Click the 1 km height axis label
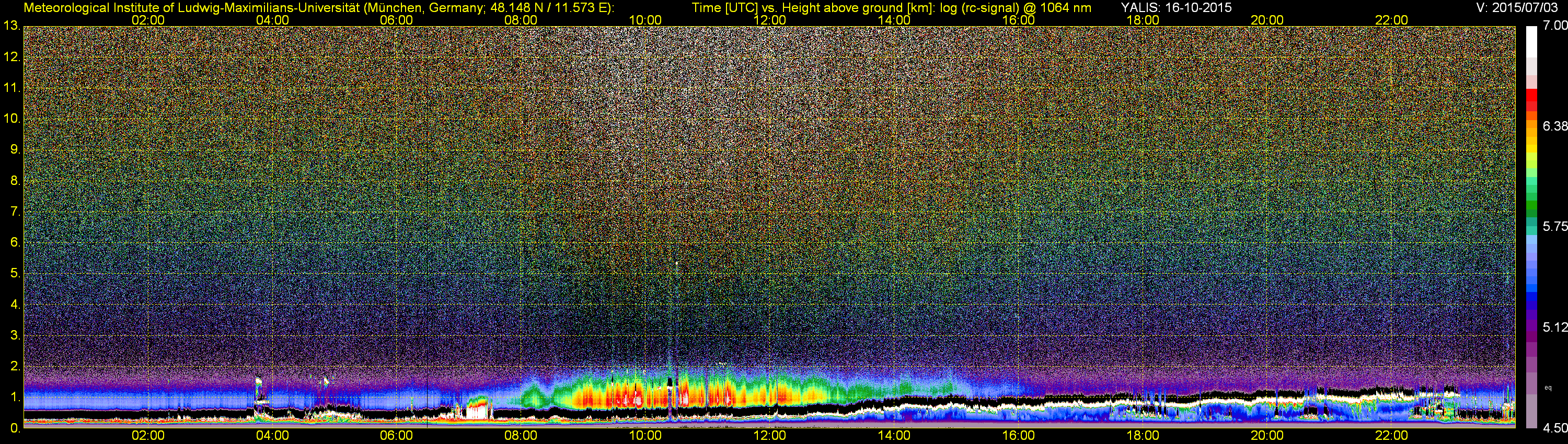The width and height of the screenshot is (1568, 444). (15, 397)
